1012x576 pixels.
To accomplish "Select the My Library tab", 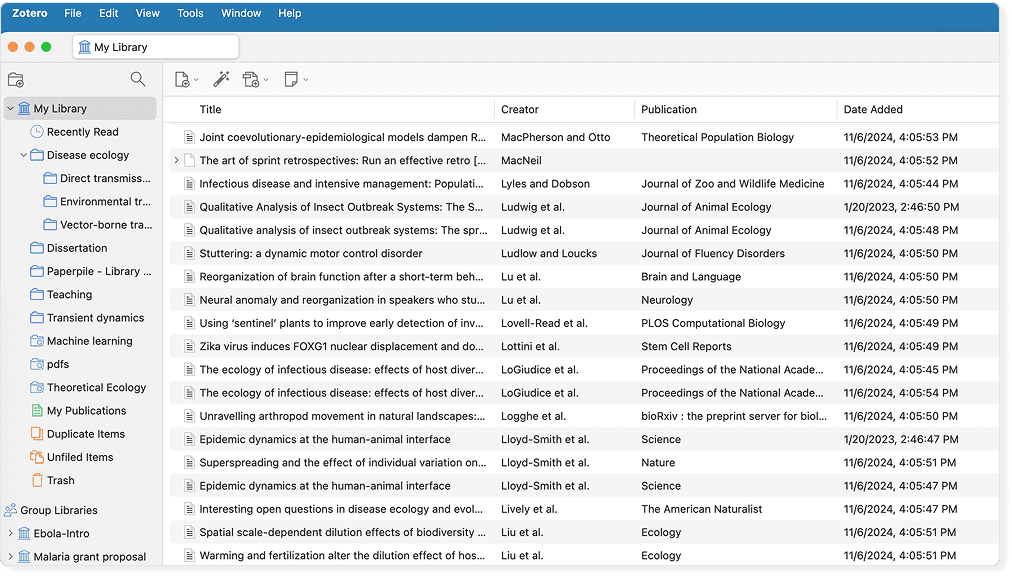I will point(156,47).
